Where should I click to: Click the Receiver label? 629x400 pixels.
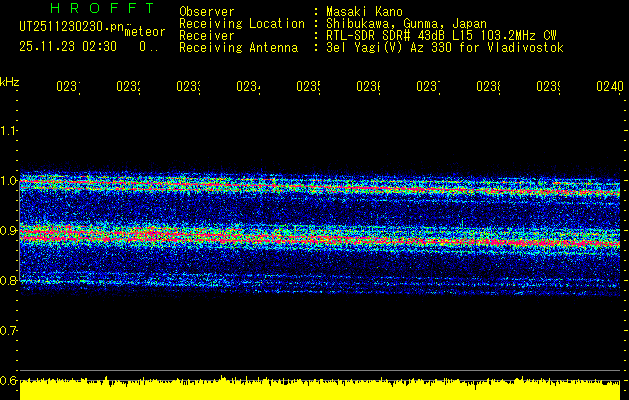click(207, 36)
